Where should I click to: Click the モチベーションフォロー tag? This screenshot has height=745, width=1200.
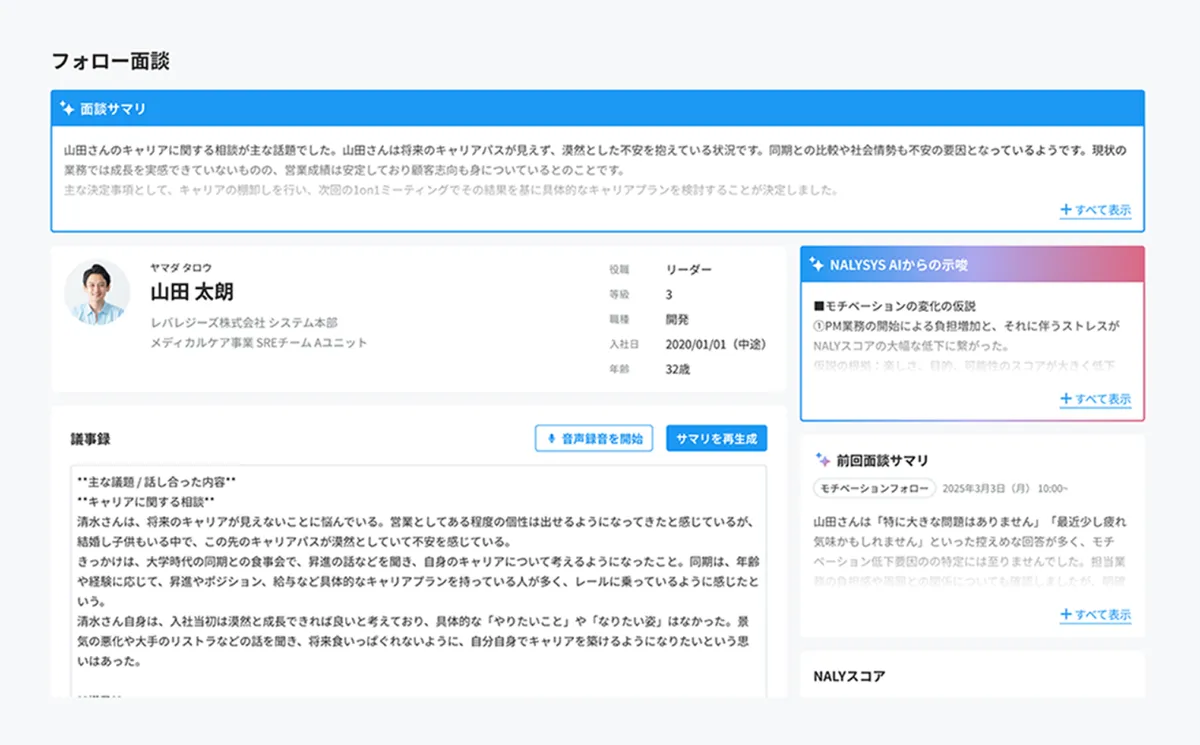tap(875, 488)
